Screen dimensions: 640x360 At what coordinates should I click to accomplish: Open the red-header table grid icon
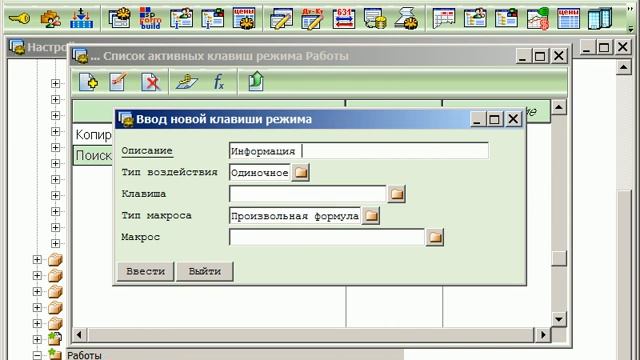click(x=444, y=18)
